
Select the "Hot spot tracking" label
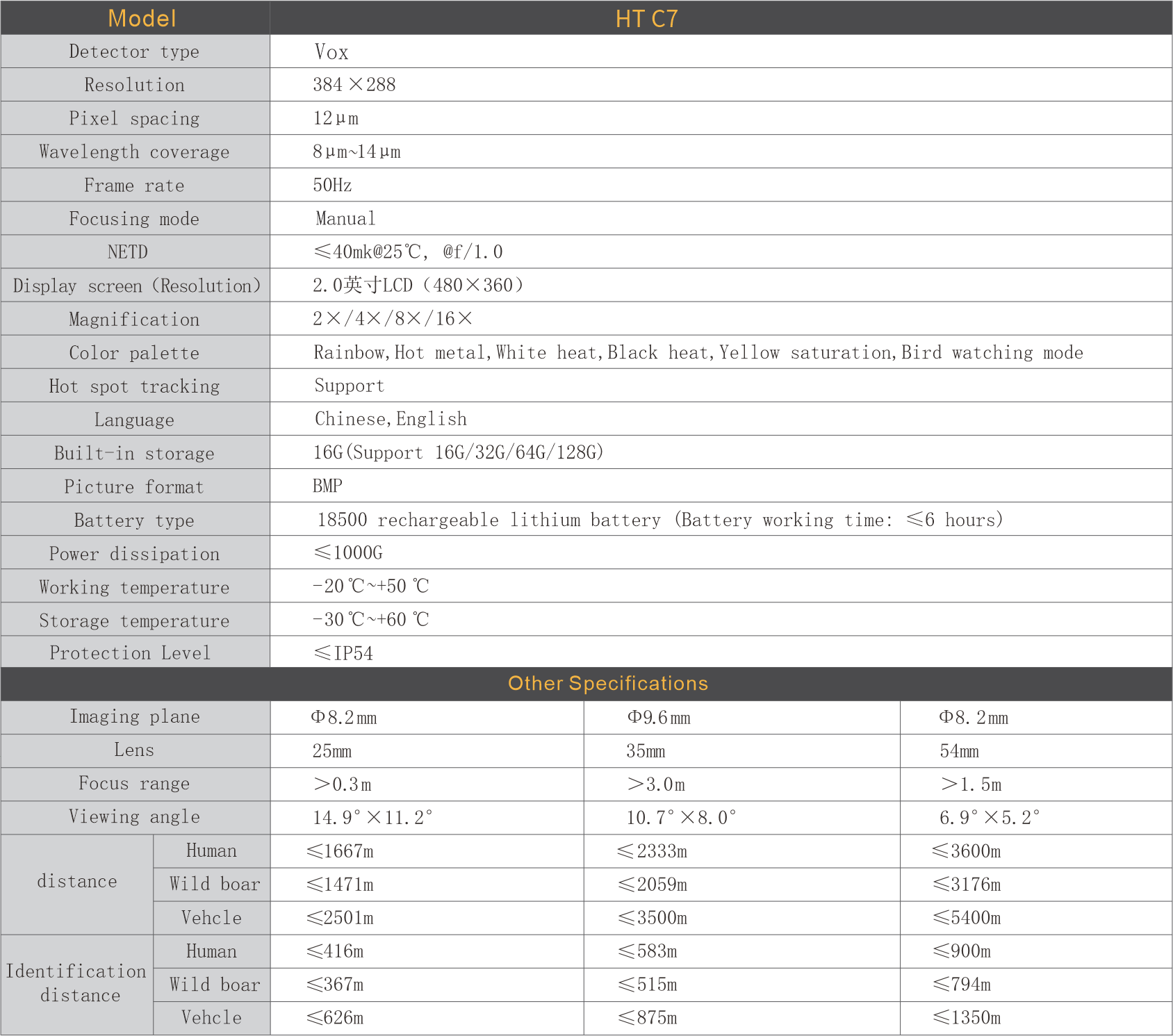pos(134,386)
